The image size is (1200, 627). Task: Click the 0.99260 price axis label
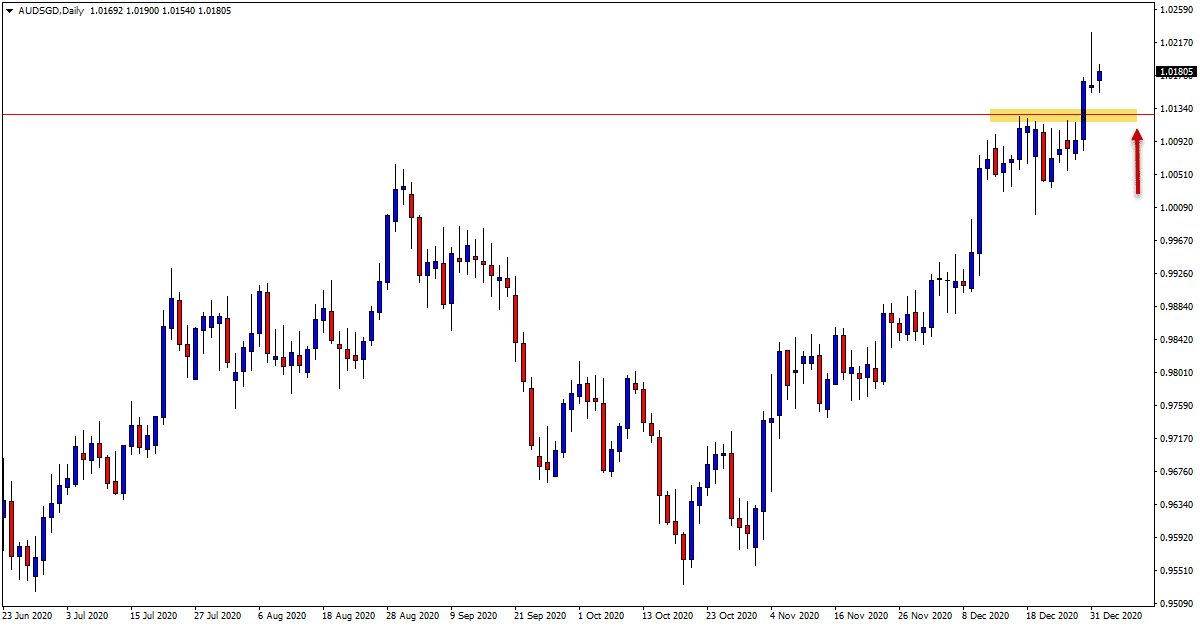point(1174,274)
